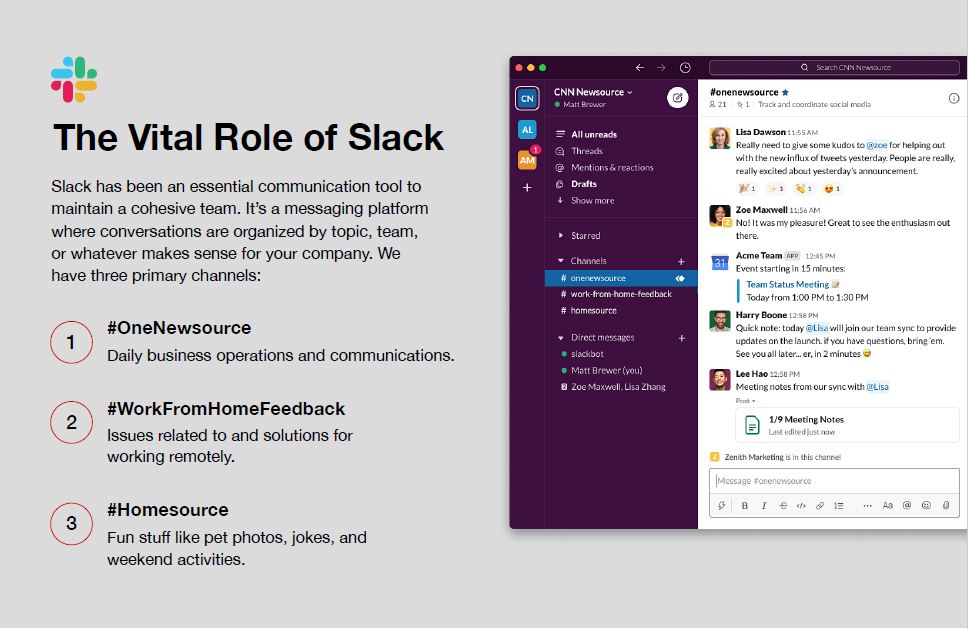Click Harry Boone's avatar
This screenshot has width=968, height=629.
pos(720,321)
